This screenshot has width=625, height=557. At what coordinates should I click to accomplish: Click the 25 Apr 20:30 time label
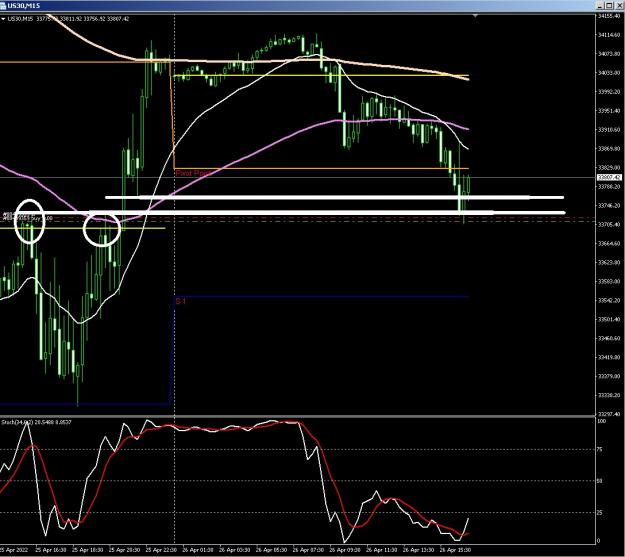click(x=124, y=550)
